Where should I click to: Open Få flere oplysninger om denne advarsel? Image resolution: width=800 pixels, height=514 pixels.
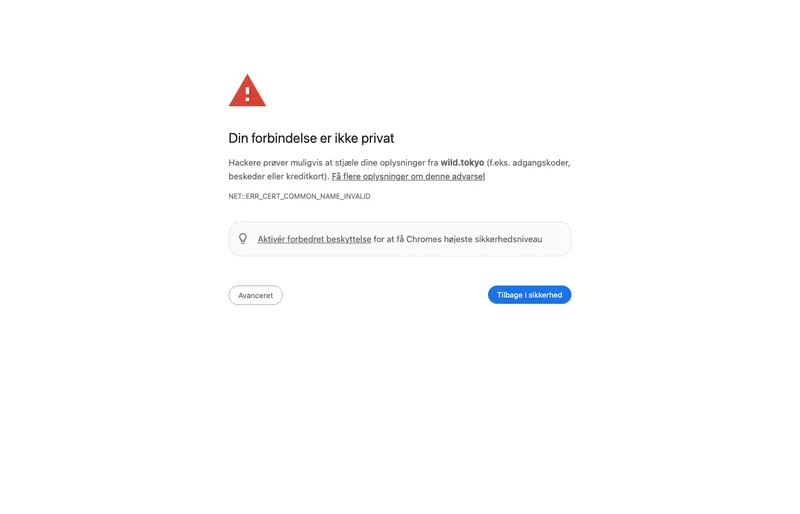coord(408,176)
